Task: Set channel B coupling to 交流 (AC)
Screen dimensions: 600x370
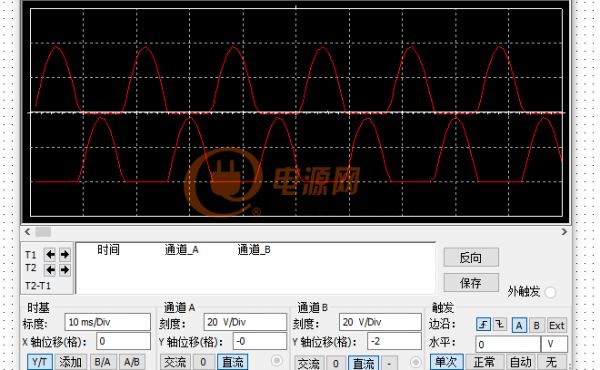Action: click(309, 363)
